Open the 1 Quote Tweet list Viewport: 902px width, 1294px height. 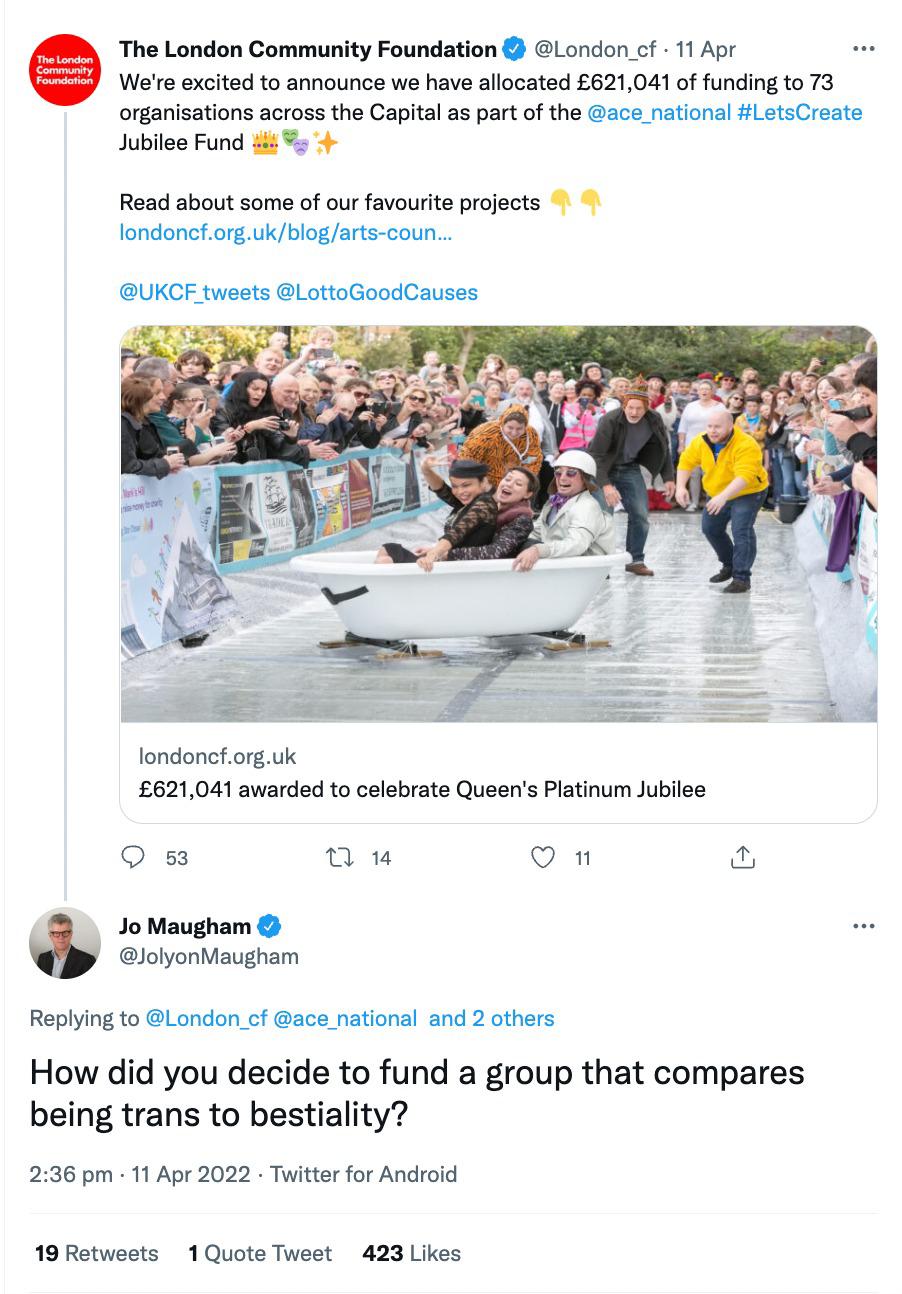tap(260, 1253)
